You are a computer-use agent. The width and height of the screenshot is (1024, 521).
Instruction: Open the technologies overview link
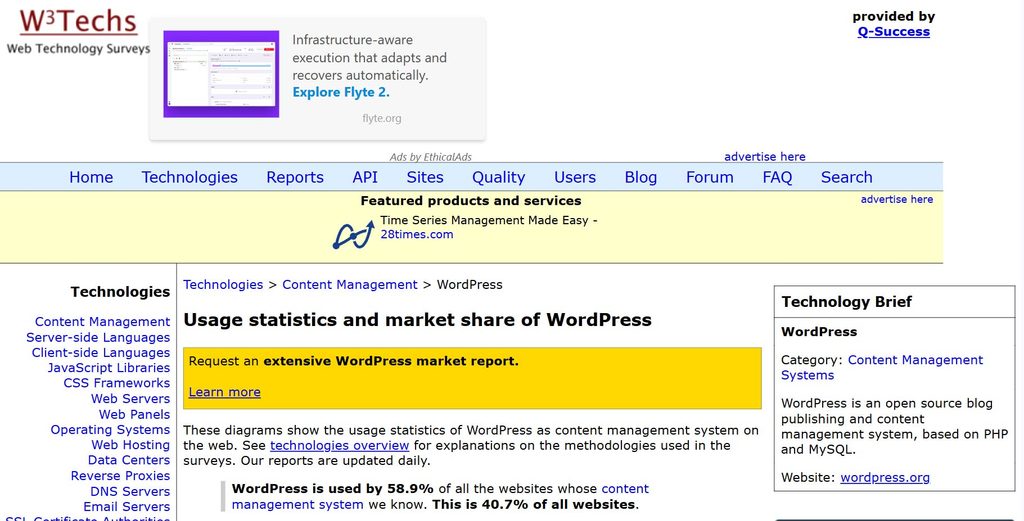[x=340, y=445]
